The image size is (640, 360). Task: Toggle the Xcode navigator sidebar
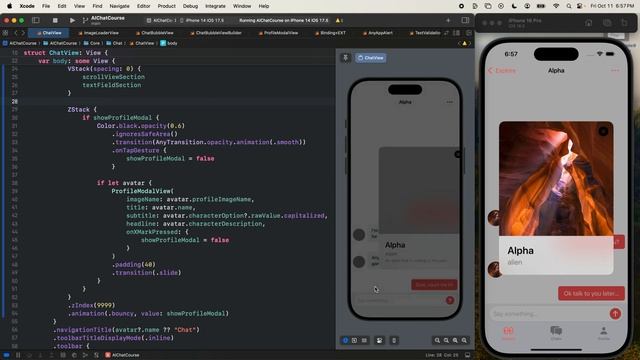click(x=36, y=20)
